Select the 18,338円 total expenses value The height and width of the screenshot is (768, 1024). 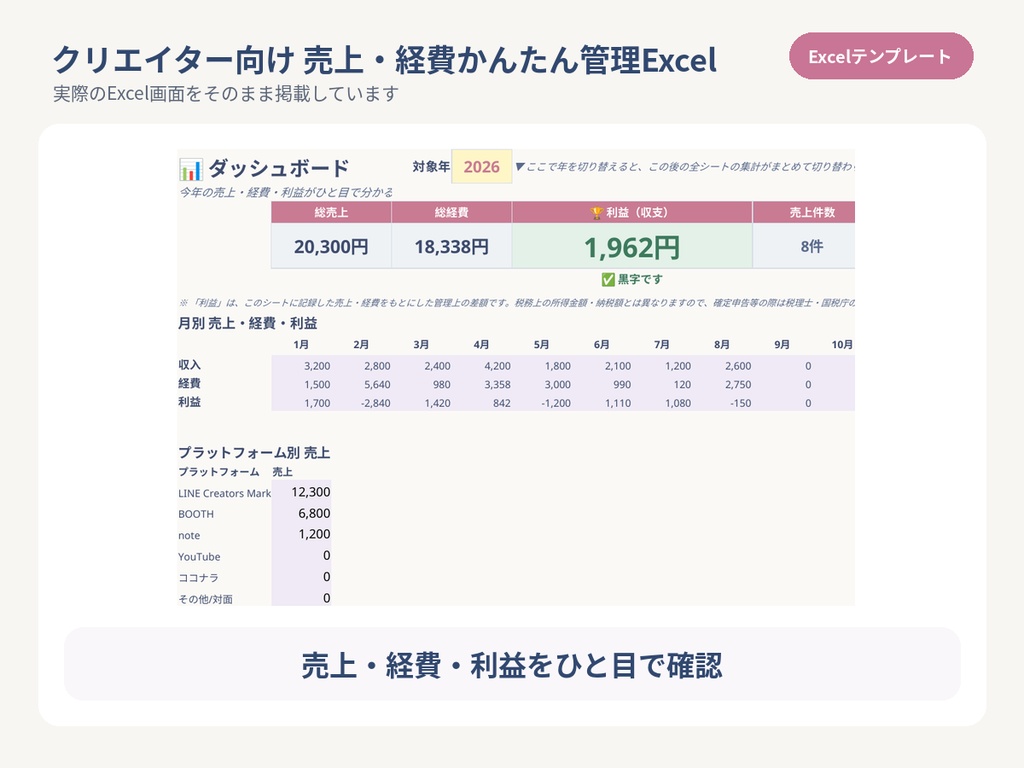[x=451, y=246]
